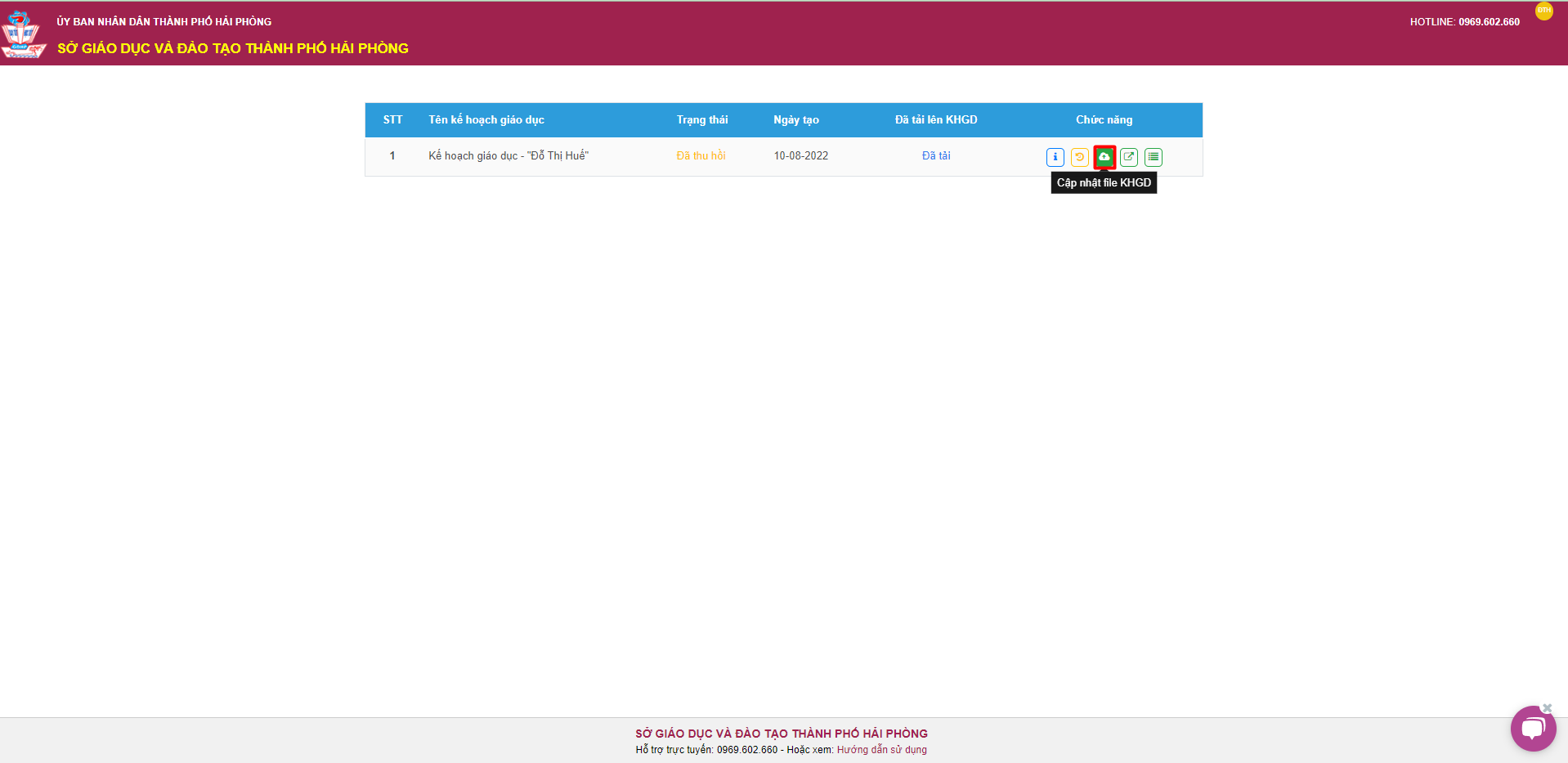Click the Đã thu hồi status text
Screen dimensions: 1568x763
(x=701, y=156)
